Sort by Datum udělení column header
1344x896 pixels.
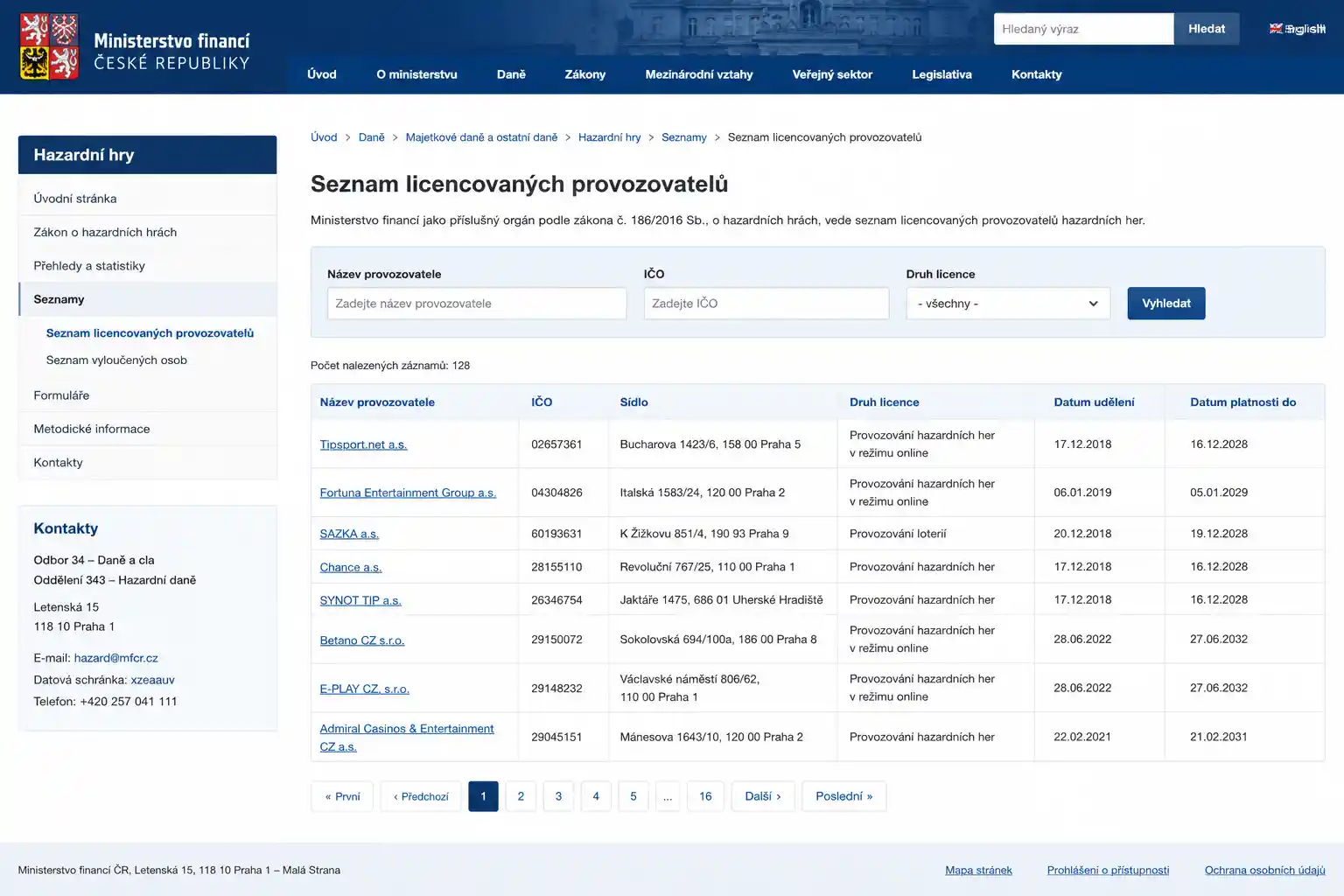[1094, 402]
